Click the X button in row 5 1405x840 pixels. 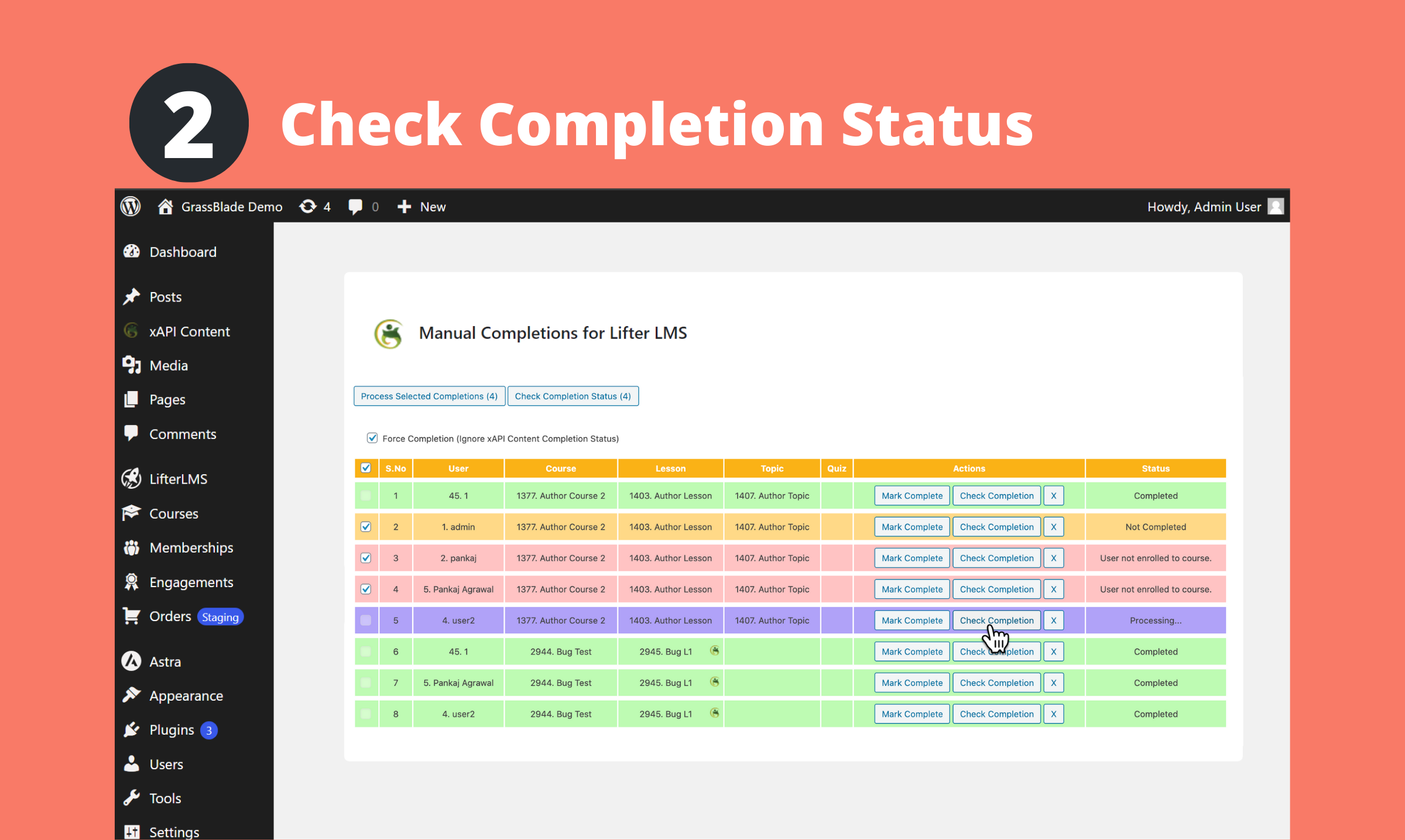(1053, 620)
